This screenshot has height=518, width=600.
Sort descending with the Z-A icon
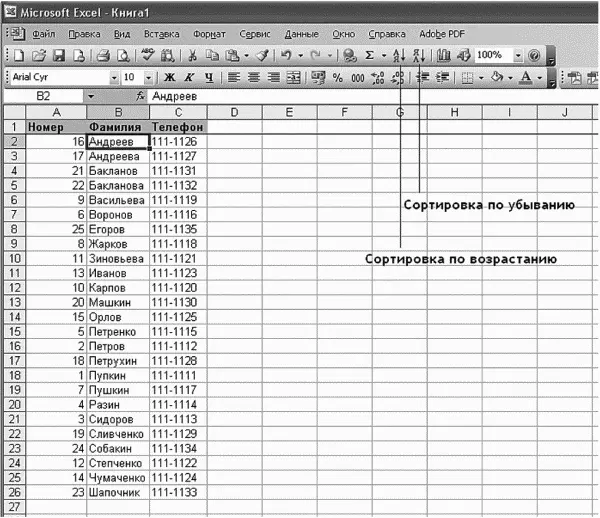419,56
